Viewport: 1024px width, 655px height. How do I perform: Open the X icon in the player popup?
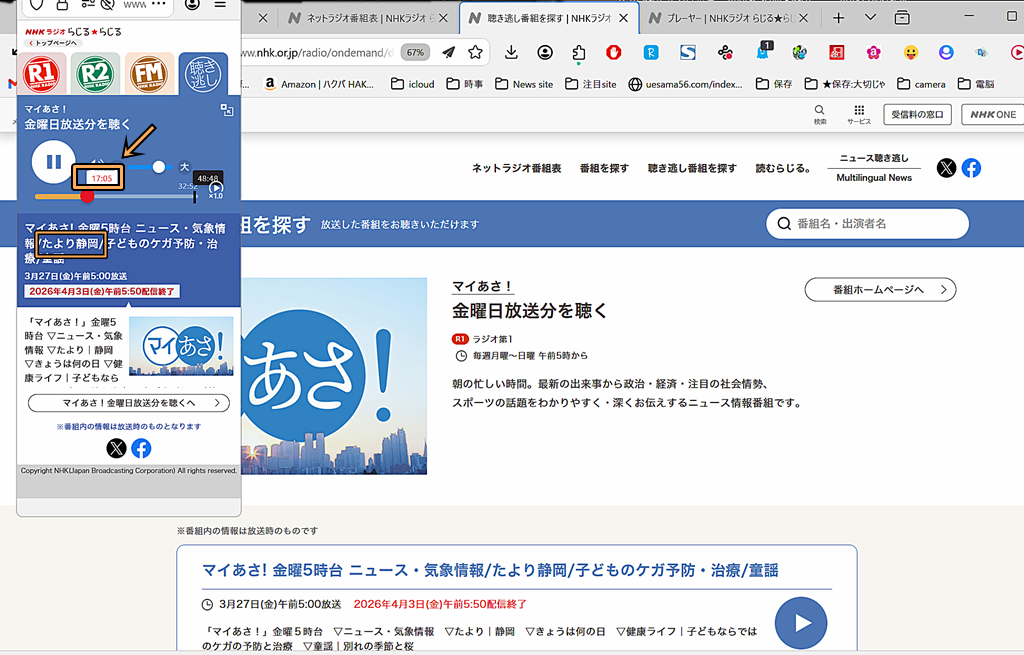pos(117,448)
